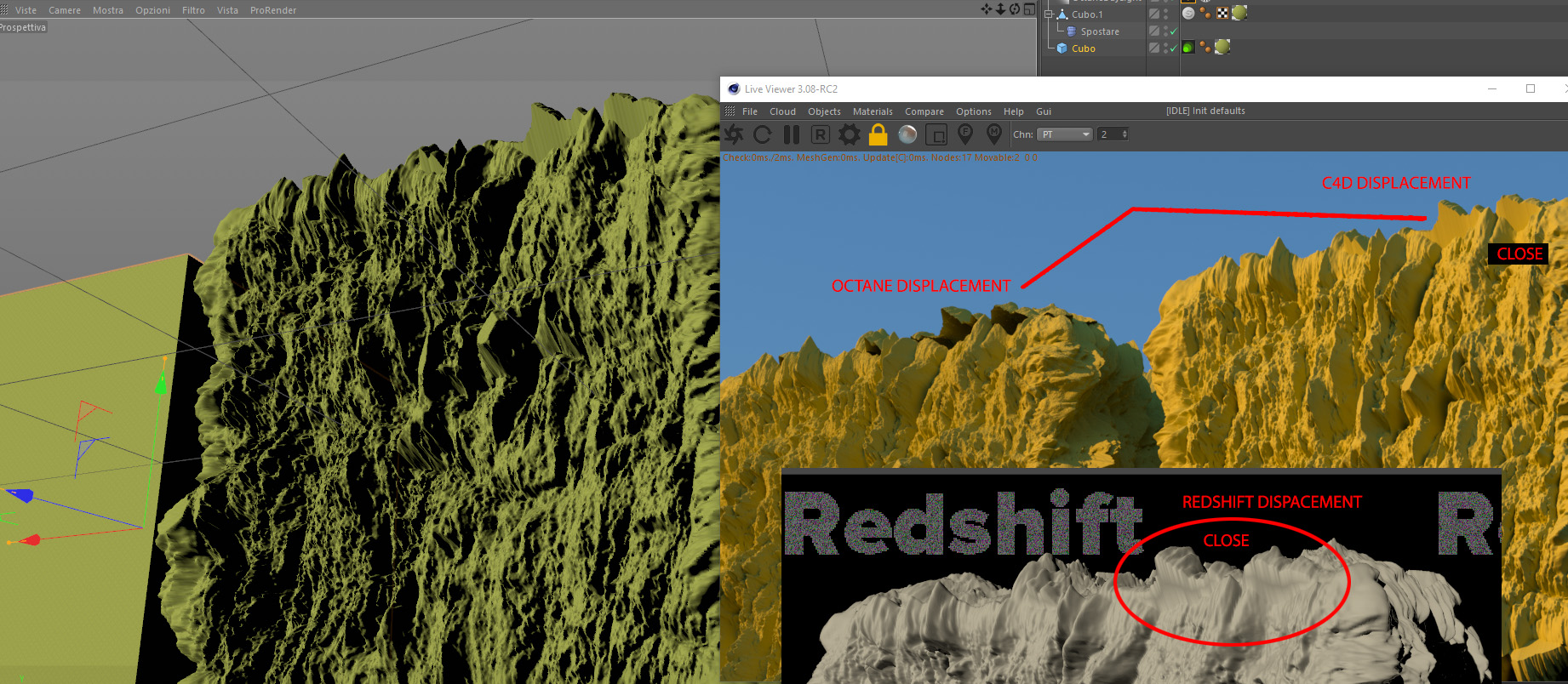This screenshot has width=1568, height=684.
Task: Click the Prospettiva viewport label
Action: tap(23, 27)
